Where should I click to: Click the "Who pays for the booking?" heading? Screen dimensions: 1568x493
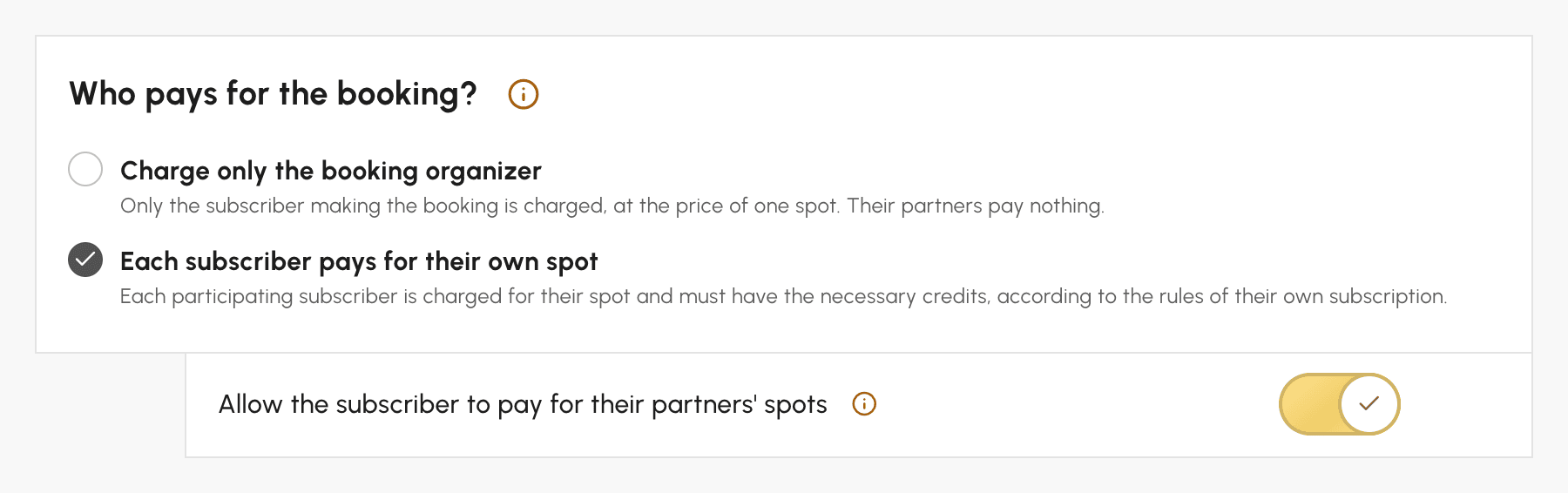(273, 94)
